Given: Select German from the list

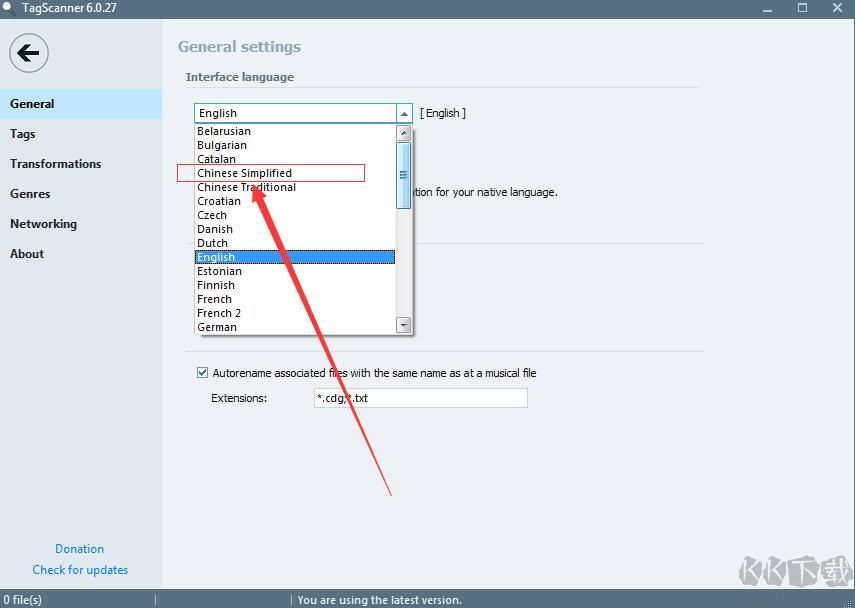Looking at the screenshot, I should click(295, 327).
